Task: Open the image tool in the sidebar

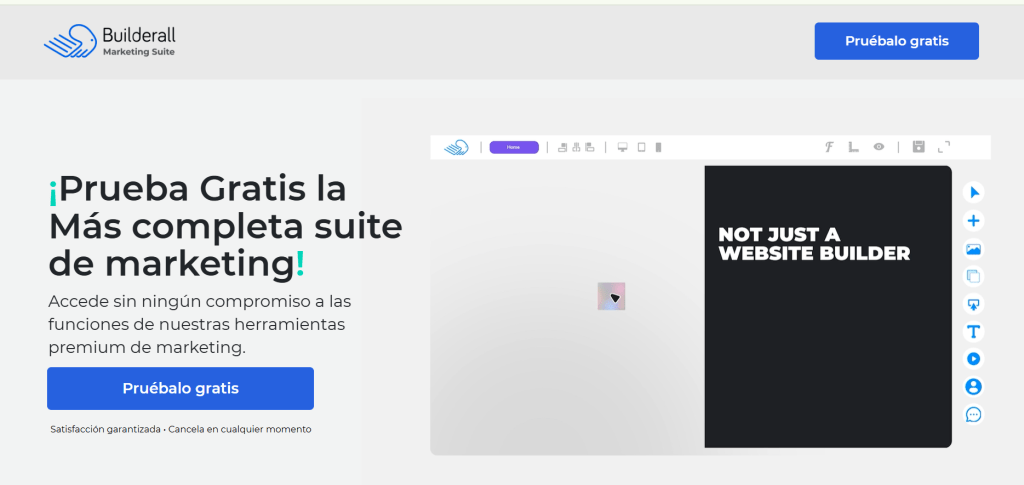Action: tap(974, 249)
